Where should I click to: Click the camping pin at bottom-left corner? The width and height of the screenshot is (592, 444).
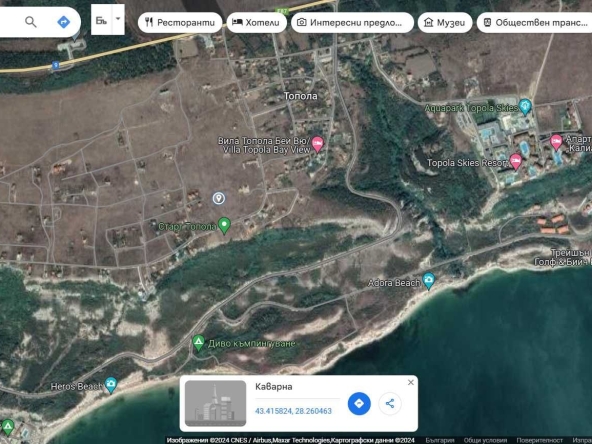[x=8, y=427]
